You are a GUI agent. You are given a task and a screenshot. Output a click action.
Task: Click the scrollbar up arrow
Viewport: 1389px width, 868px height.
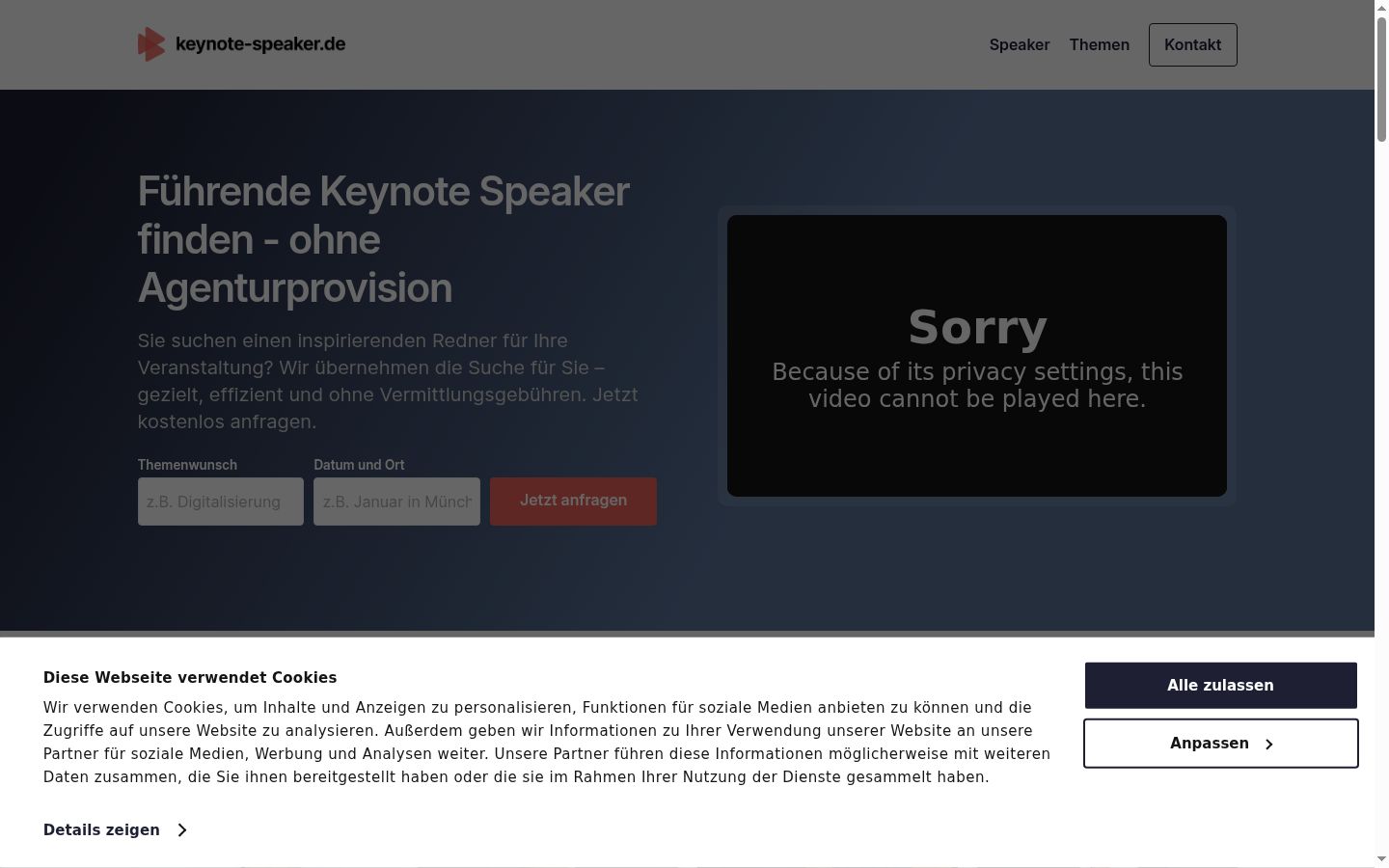pos(1381,8)
